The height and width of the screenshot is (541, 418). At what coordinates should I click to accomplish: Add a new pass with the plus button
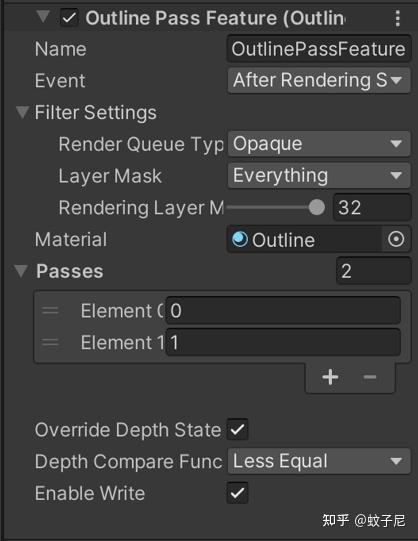pos(330,377)
